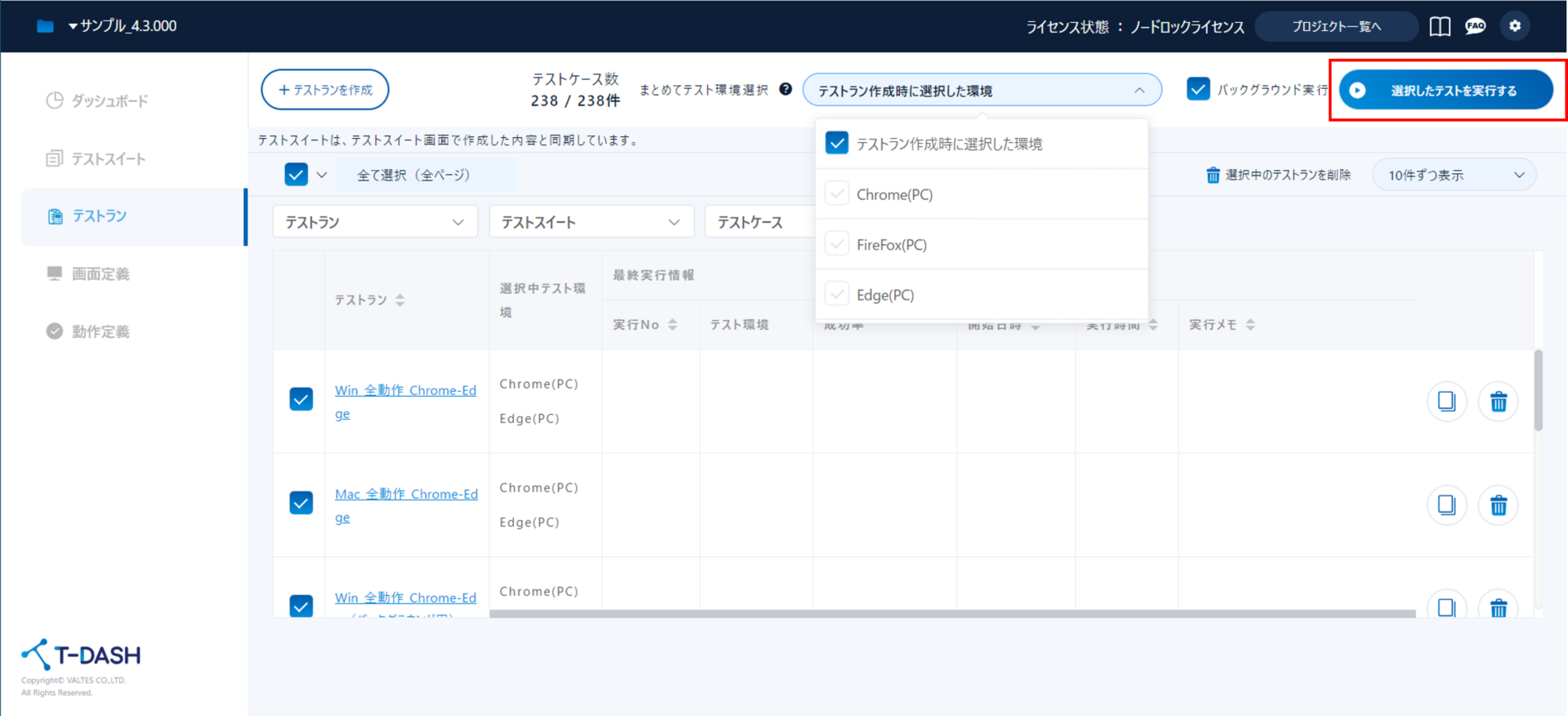Click the help question mark icon

coord(786,89)
